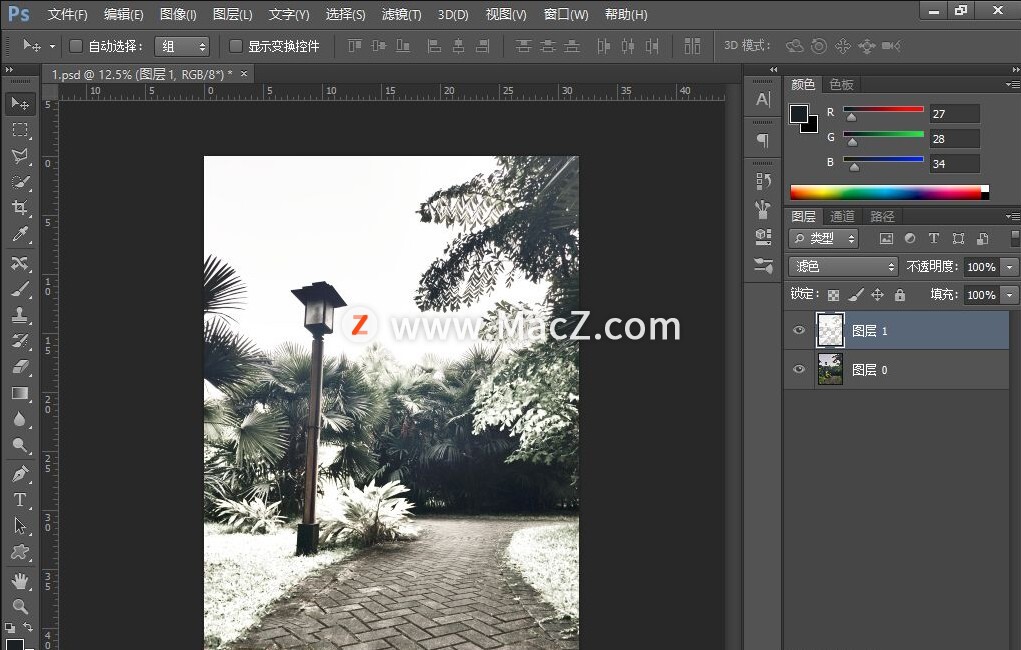Click the foreground color swatch in color panel
This screenshot has height=650, width=1021.
point(798,114)
